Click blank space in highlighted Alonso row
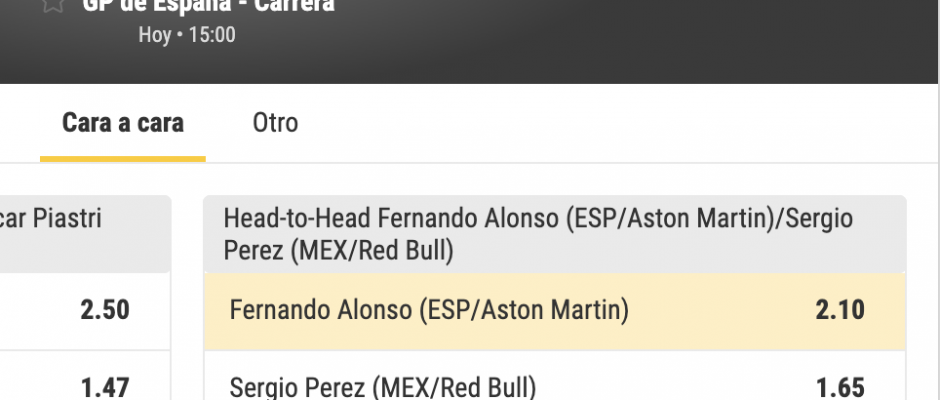 coord(720,311)
